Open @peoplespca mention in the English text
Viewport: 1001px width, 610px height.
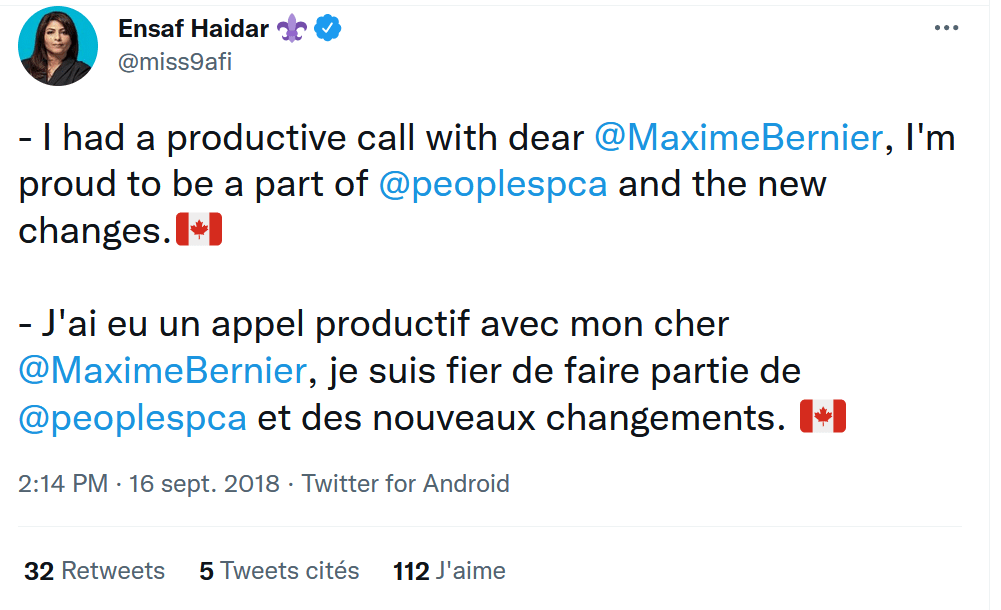point(493,185)
